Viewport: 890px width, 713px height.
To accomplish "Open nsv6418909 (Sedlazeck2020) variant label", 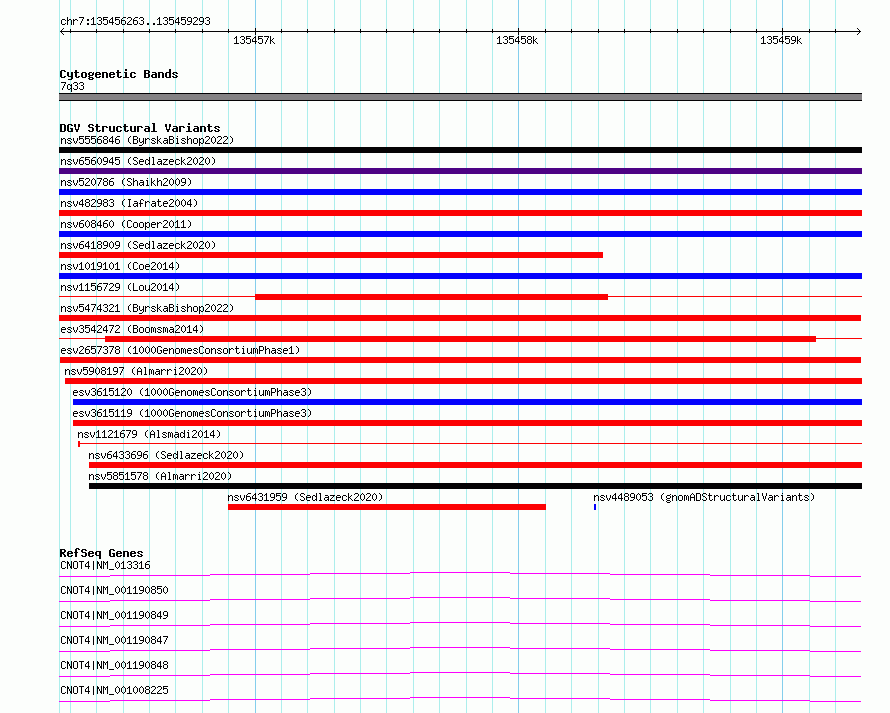I will [x=138, y=245].
